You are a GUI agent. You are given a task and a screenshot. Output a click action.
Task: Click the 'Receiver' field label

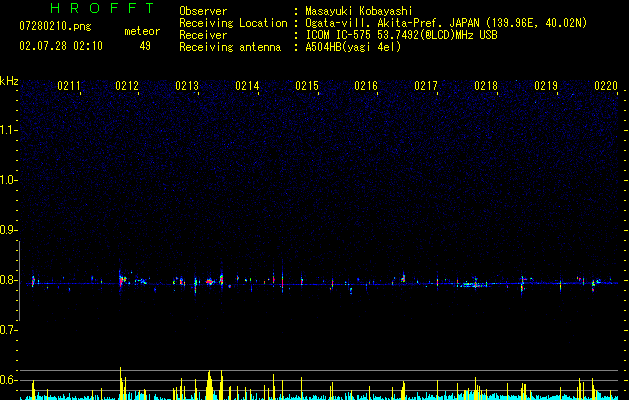pyautogui.click(x=203, y=35)
